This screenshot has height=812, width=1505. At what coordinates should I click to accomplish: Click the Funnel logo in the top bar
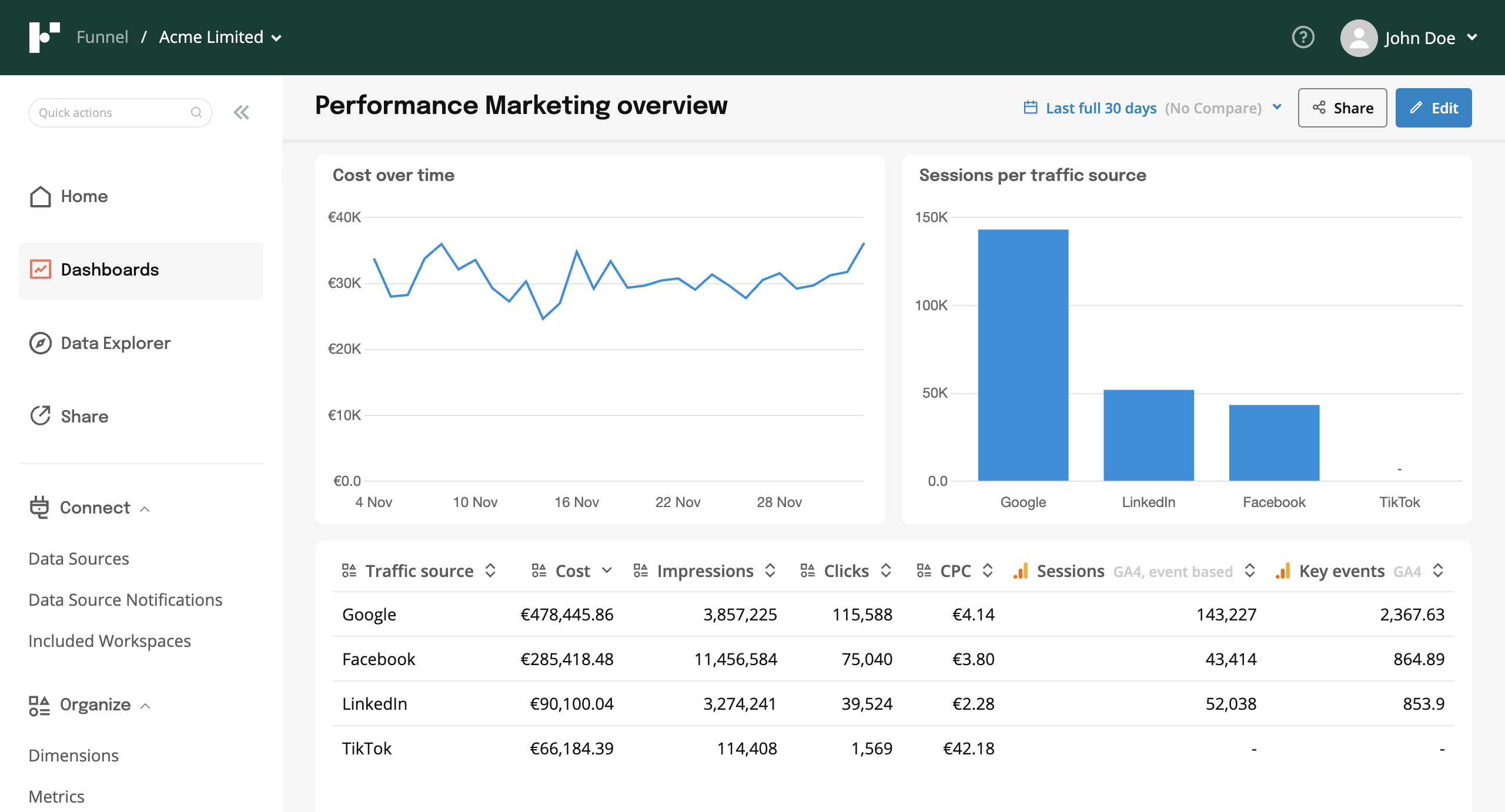45,37
